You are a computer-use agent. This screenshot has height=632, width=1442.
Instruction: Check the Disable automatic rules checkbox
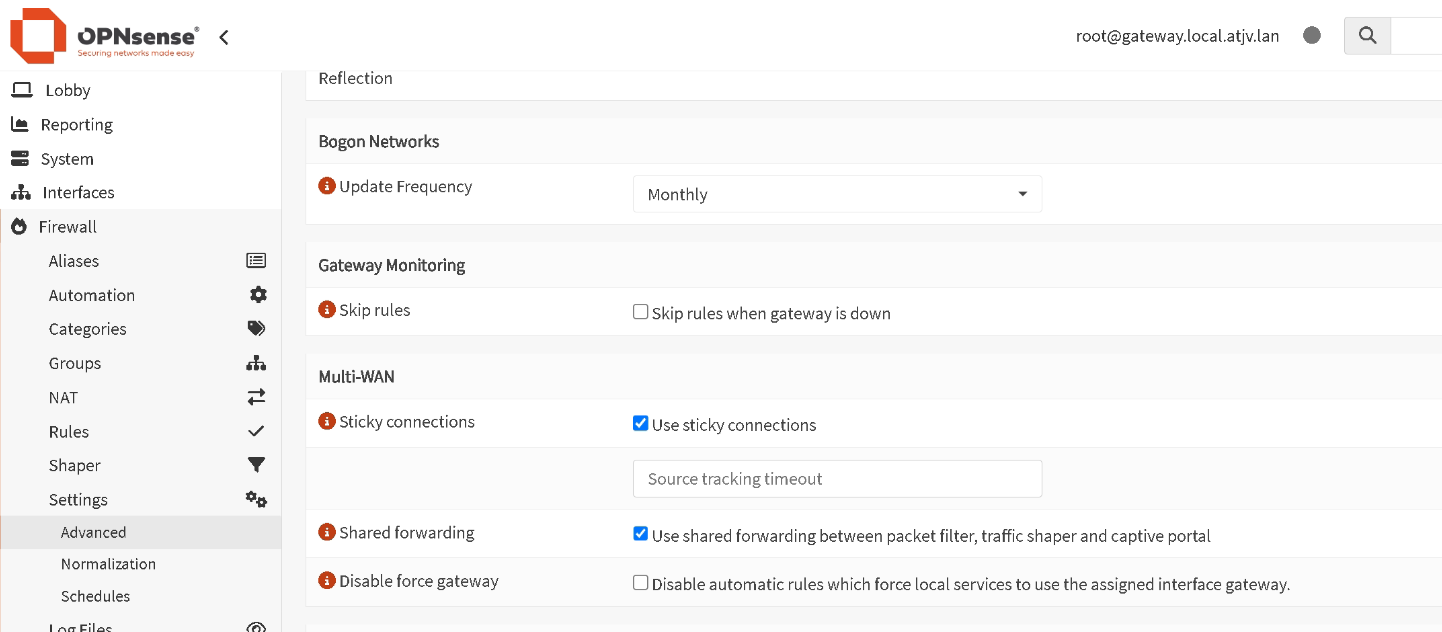[x=641, y=583]
